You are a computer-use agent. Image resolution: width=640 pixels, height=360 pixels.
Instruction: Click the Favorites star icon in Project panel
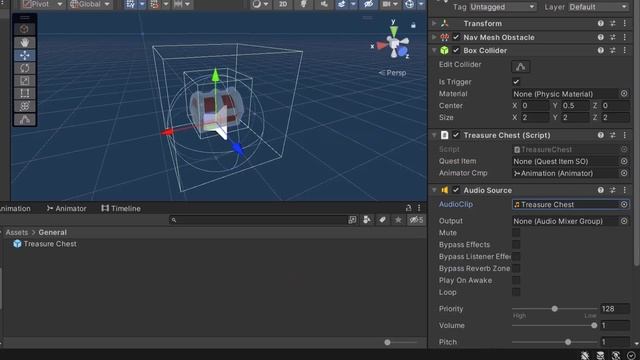tap(398, 220)
